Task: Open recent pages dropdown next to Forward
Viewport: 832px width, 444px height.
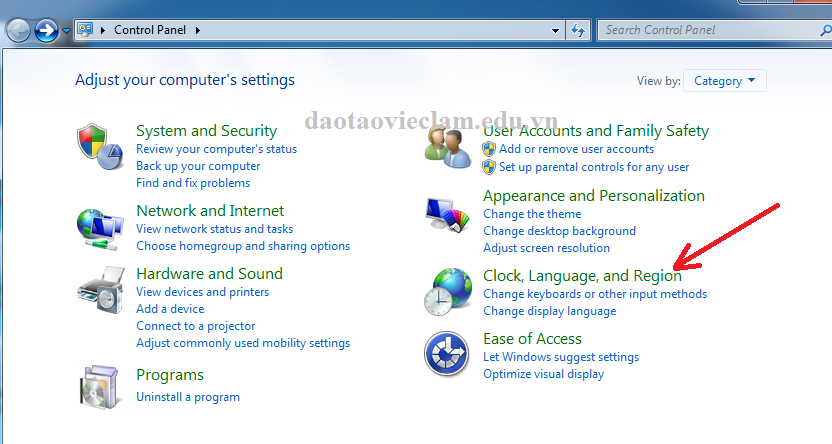Action: pyautogui.click(x=66, y=30)
